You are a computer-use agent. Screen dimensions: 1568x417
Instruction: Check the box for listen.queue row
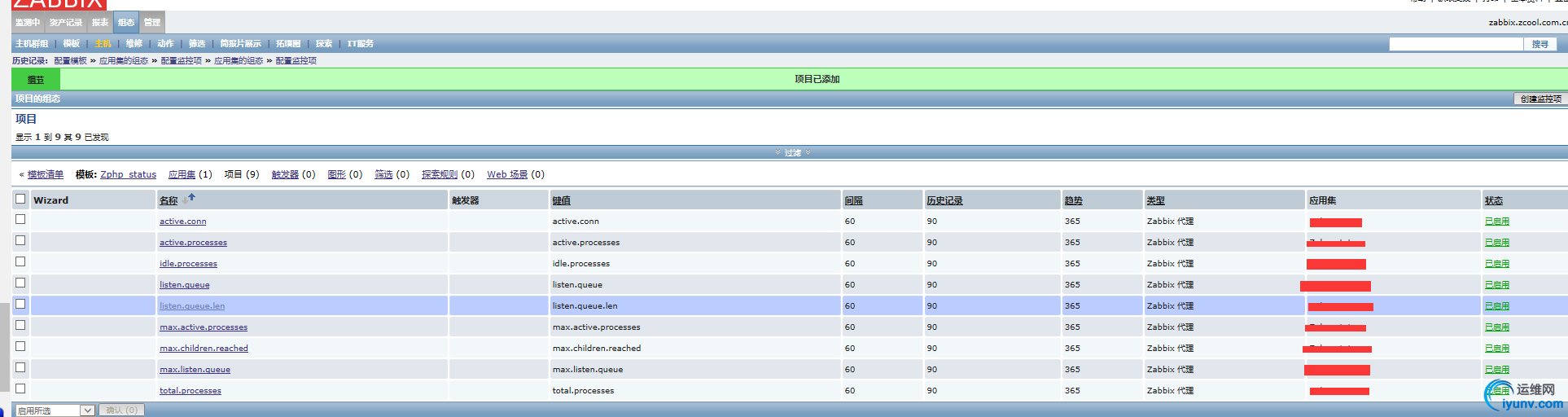[x=20, y=283]
